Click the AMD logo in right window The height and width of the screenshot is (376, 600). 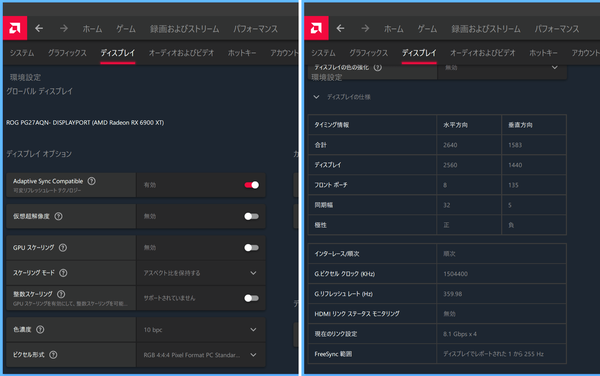coord(316,28)
